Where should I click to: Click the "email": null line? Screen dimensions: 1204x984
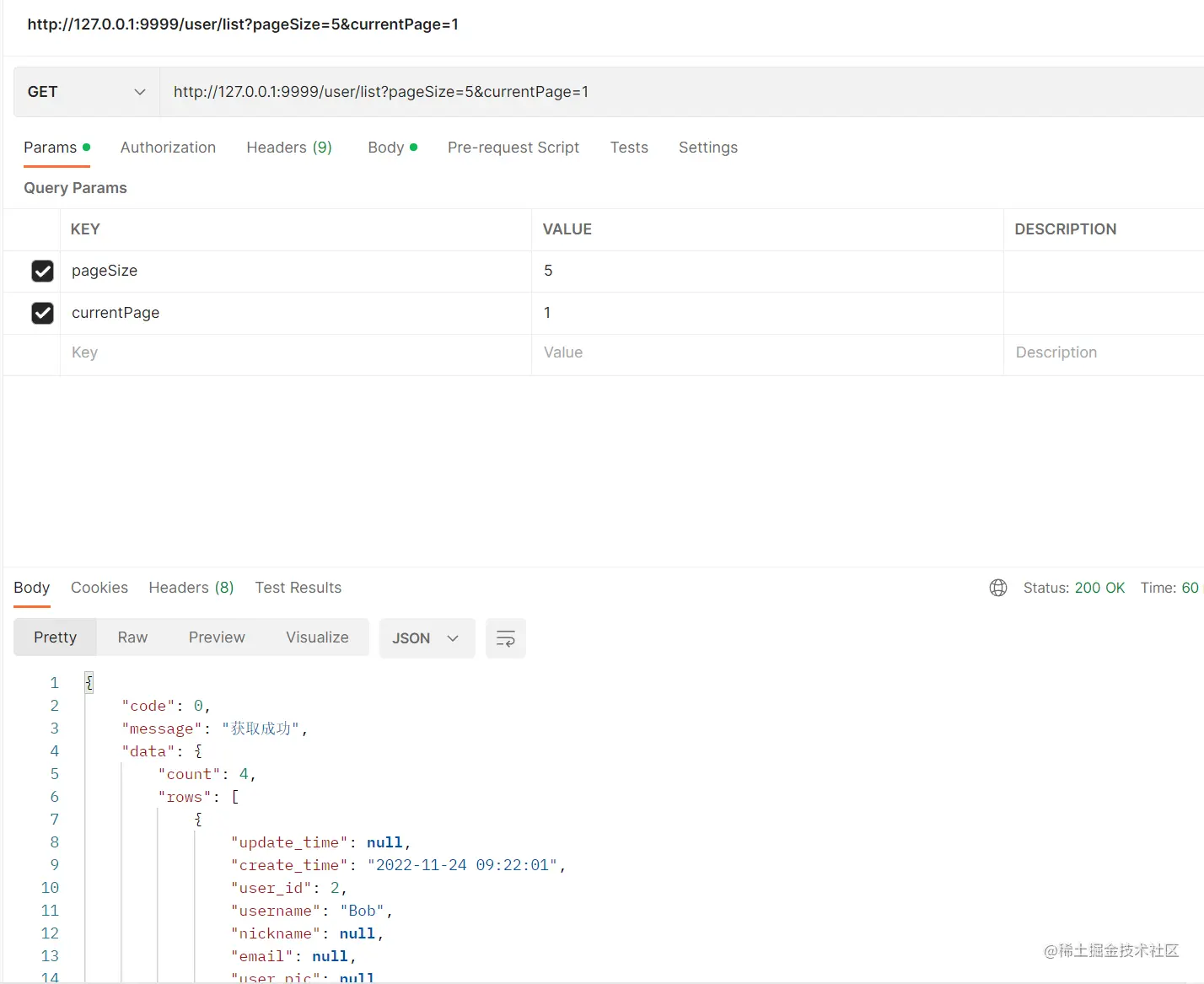coord(293,956)
